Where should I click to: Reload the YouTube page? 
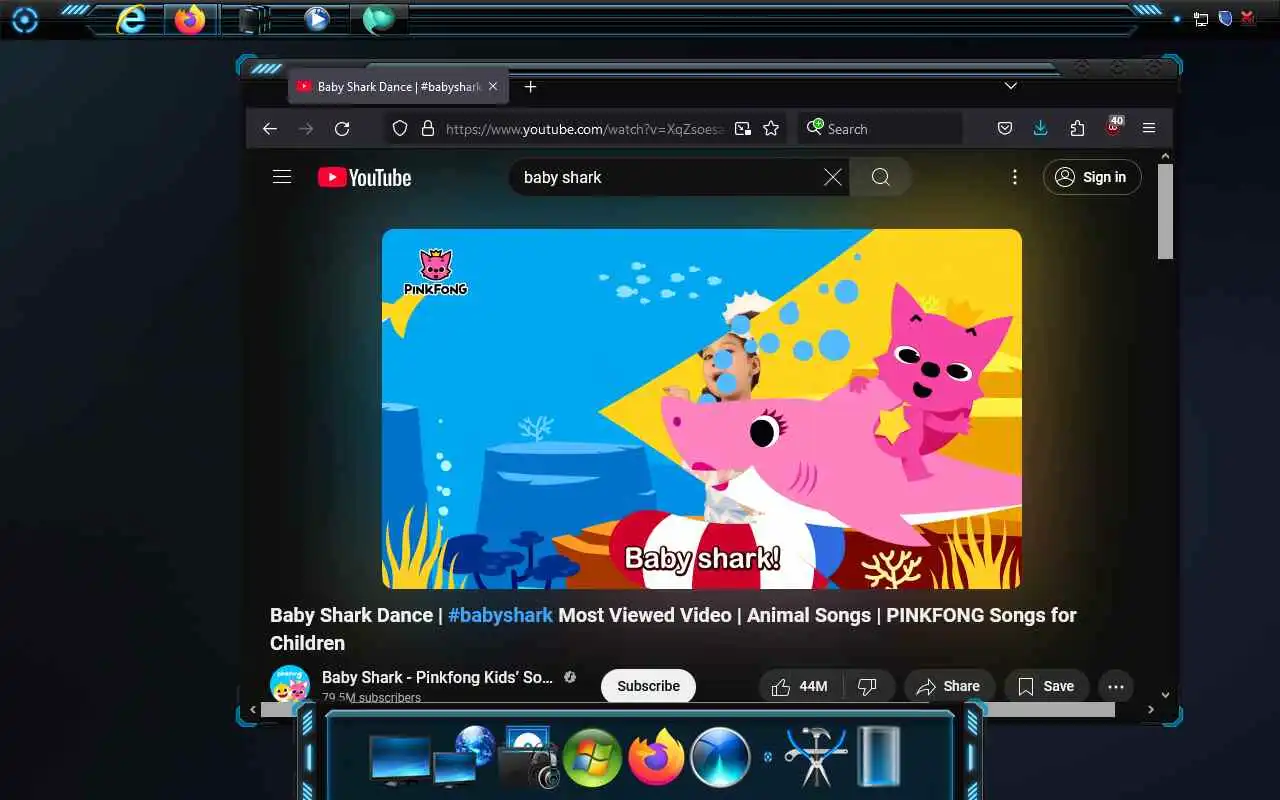(x=342, y=129)
